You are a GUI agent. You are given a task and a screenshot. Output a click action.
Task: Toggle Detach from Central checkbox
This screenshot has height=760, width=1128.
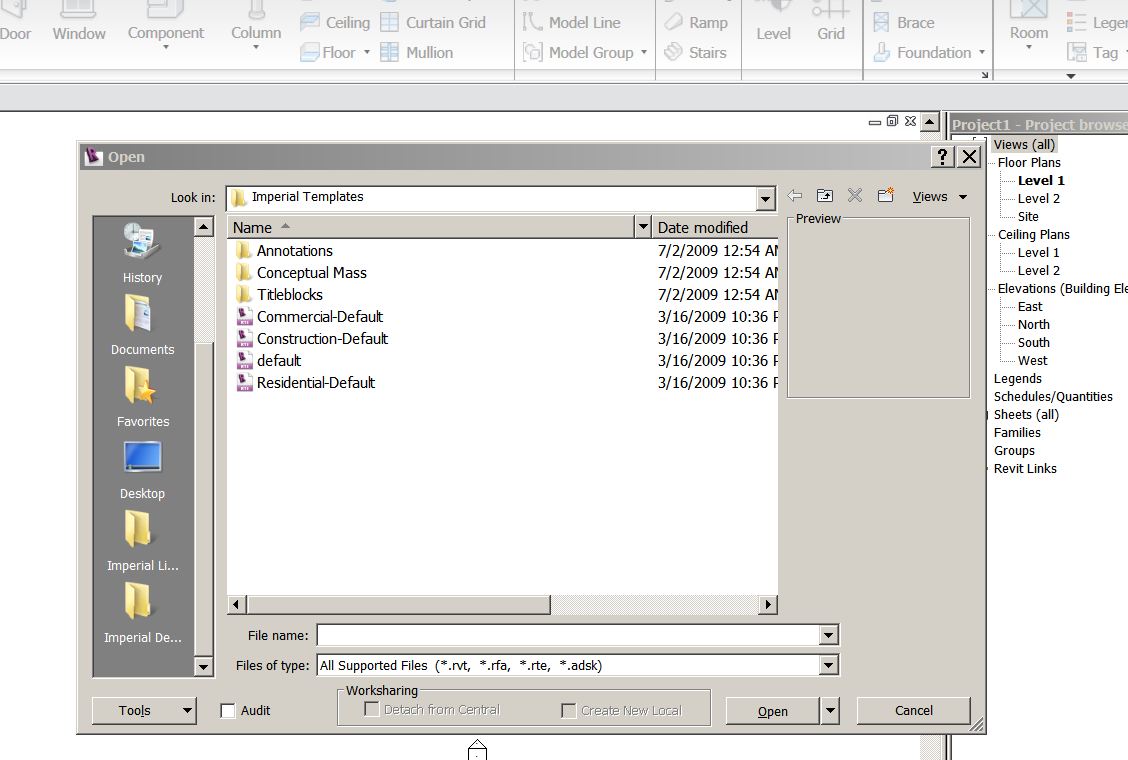click(x=372, y=710)
